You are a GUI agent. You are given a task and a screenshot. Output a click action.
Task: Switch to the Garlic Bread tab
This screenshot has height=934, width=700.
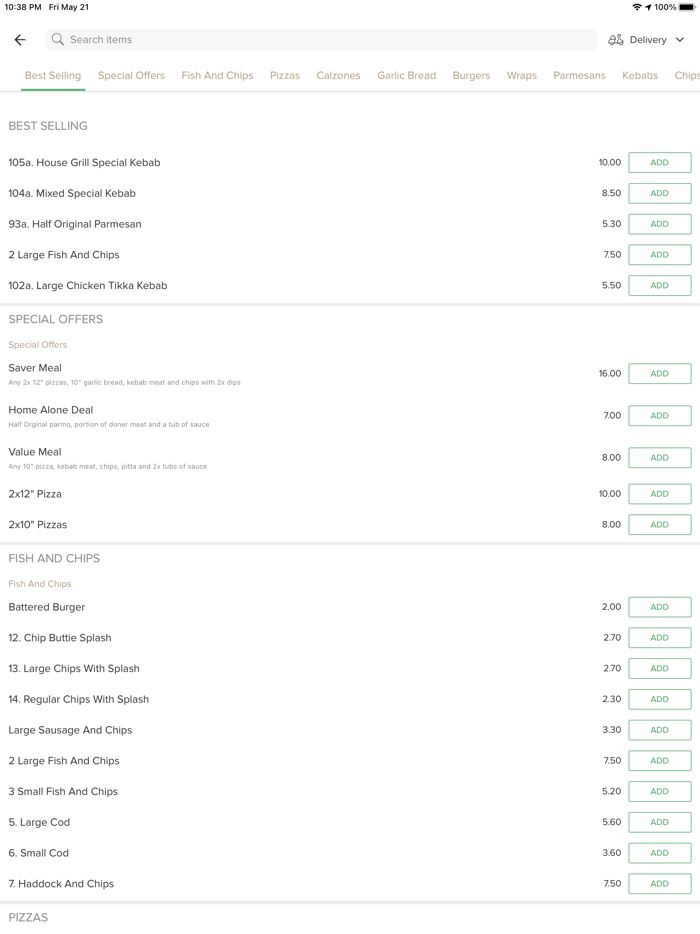[406, 75]
